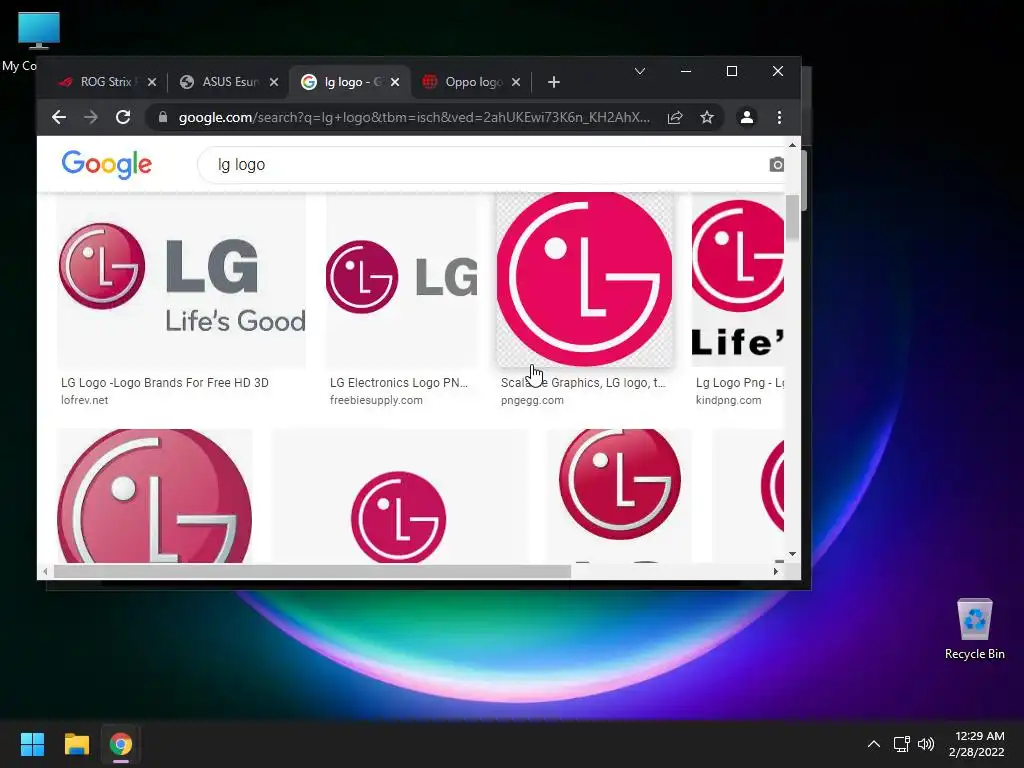This screenshot has width=1024, height=768.
Task: Share this page via share icon
Action: [675, 118]
